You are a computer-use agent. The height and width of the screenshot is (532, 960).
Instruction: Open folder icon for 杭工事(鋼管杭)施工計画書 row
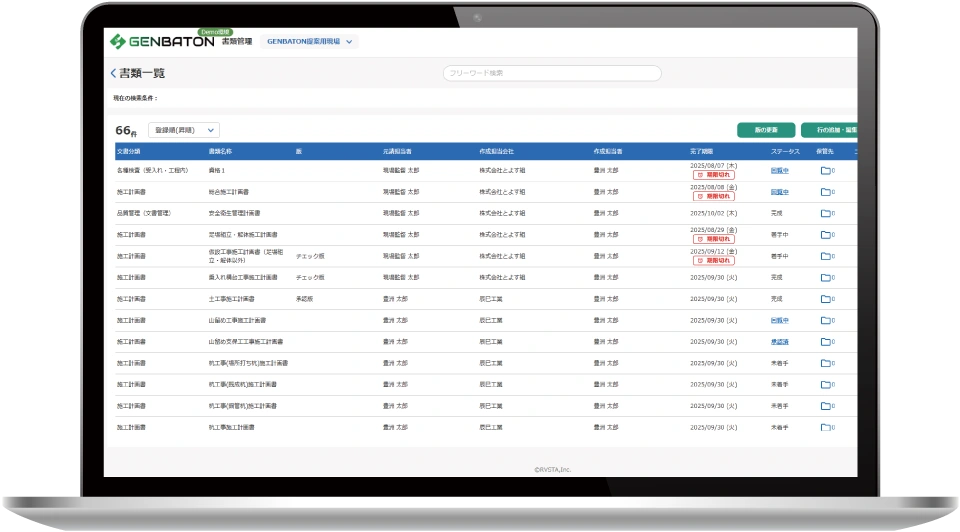tap(826, 406)
